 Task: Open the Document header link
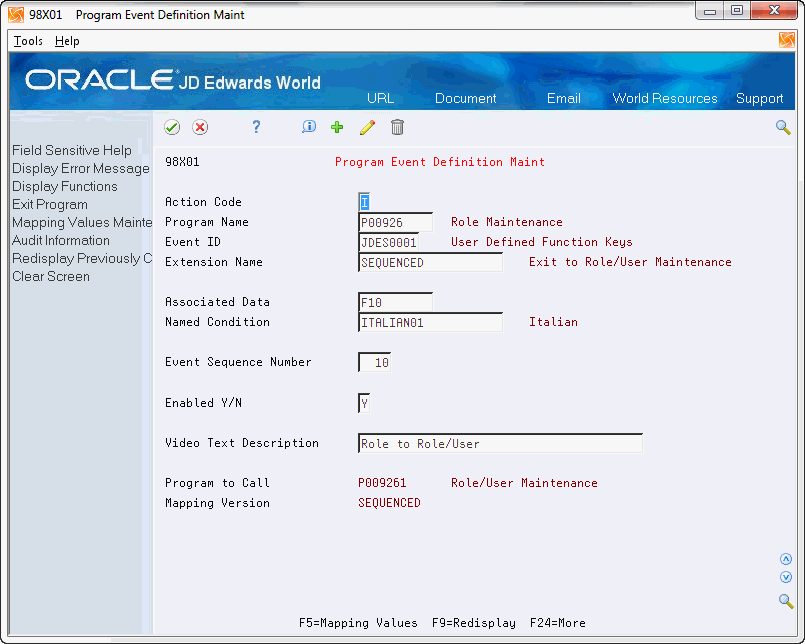pos(466,98)
